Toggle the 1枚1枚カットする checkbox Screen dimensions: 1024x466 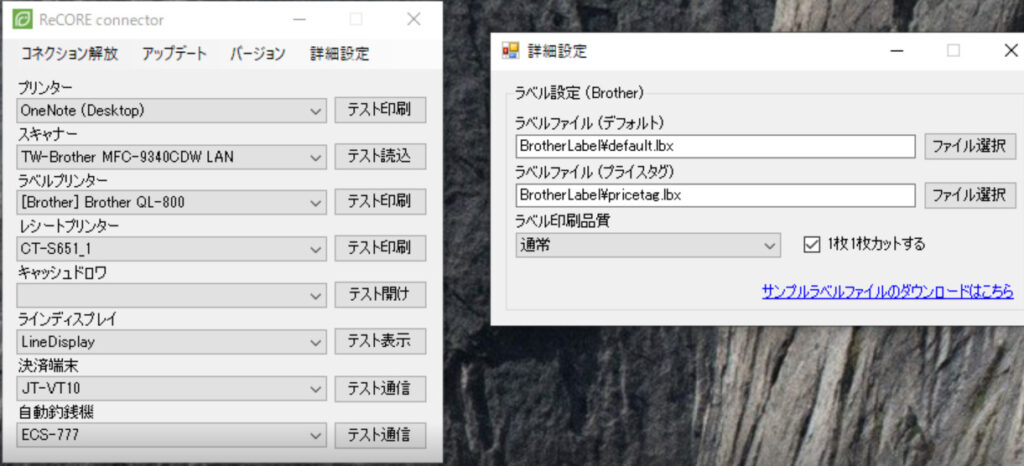click(x=811, y=245)
